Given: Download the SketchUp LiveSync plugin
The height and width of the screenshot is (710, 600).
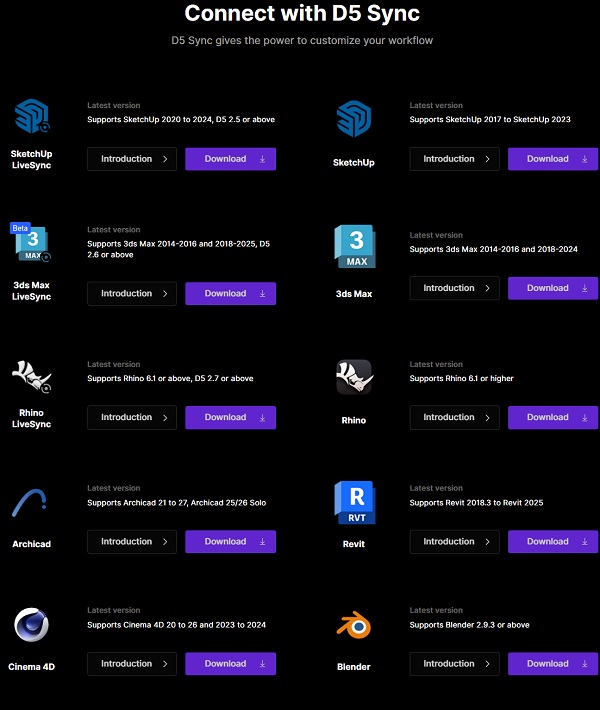Looking at the screenshot, I should click(x=230, y=159).
